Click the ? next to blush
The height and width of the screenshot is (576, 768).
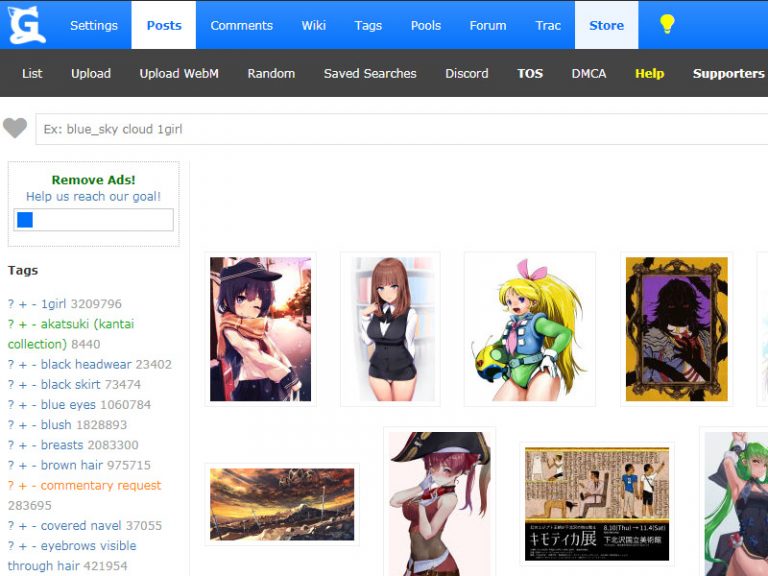pyautogui.click(x=11, y=425)
